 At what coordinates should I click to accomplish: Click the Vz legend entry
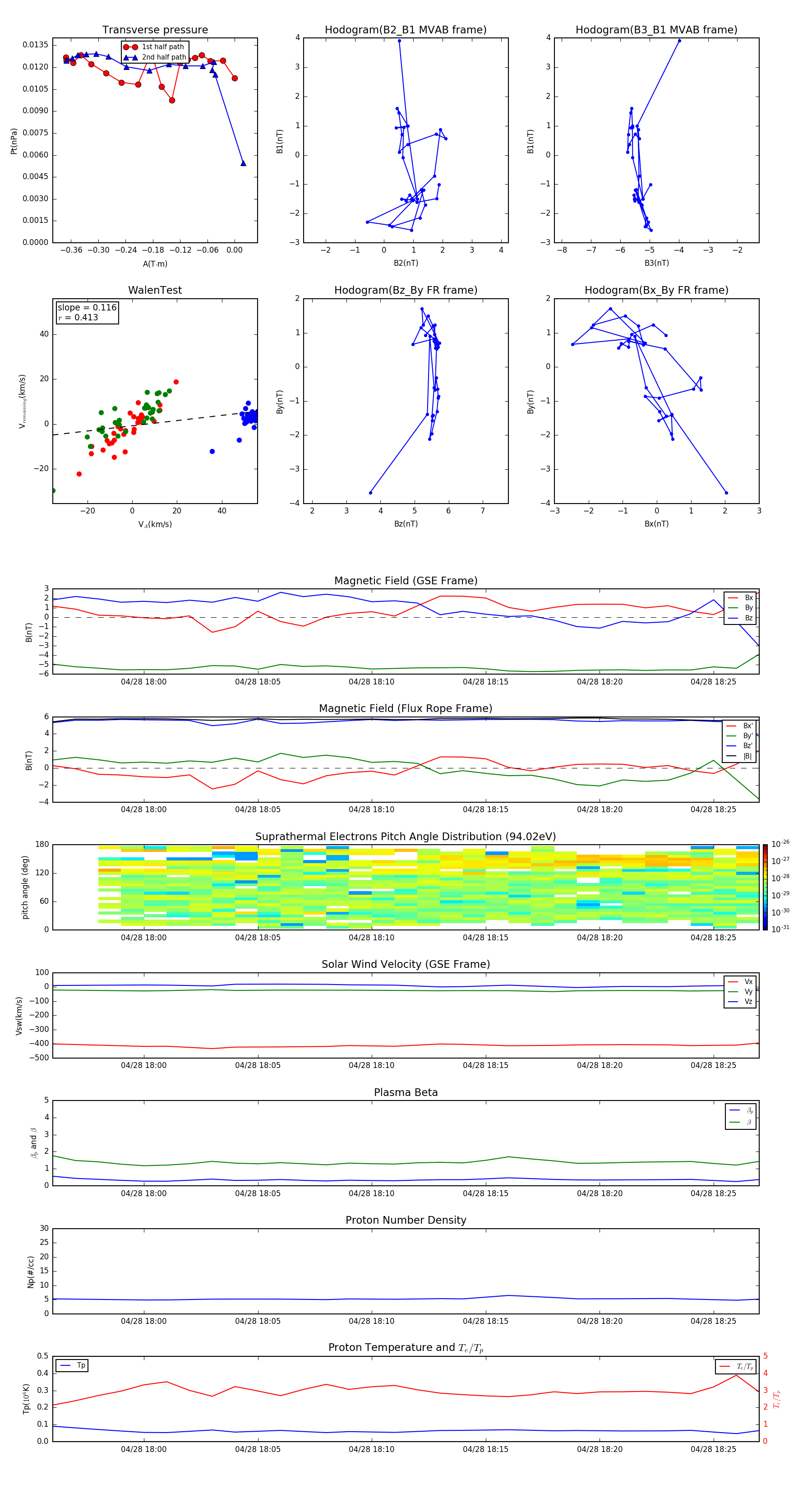coord(740,1002)
